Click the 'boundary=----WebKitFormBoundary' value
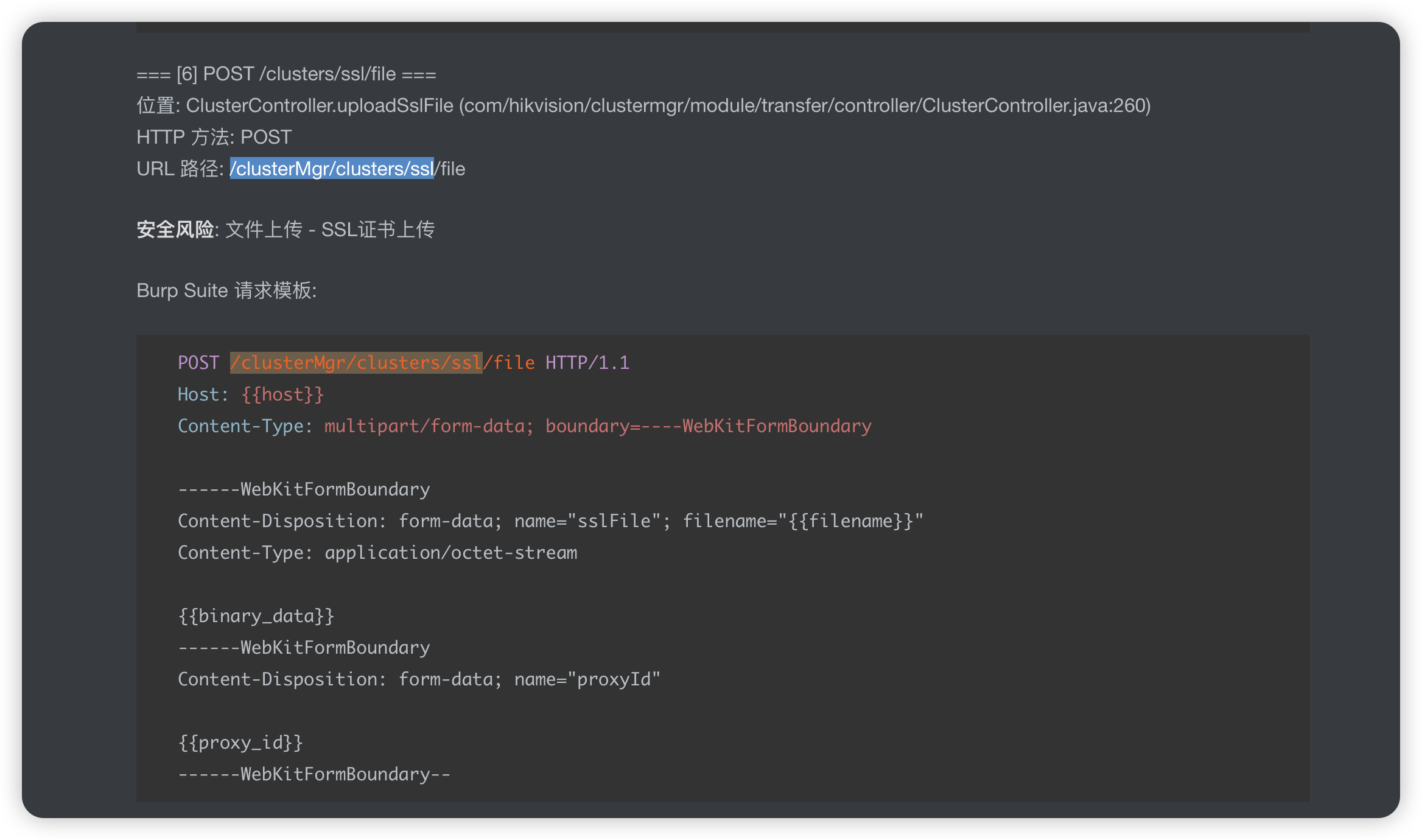 click(x=708, y=426)
